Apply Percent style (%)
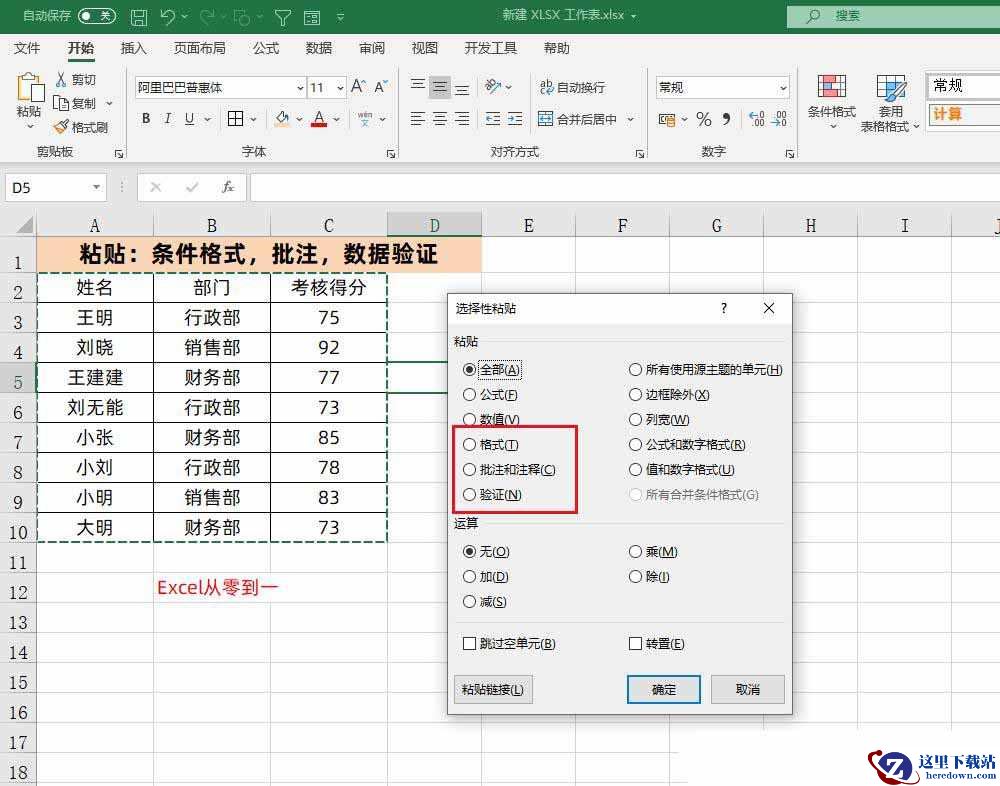This screenshot has width=1000, height=786. coord(703,119)
